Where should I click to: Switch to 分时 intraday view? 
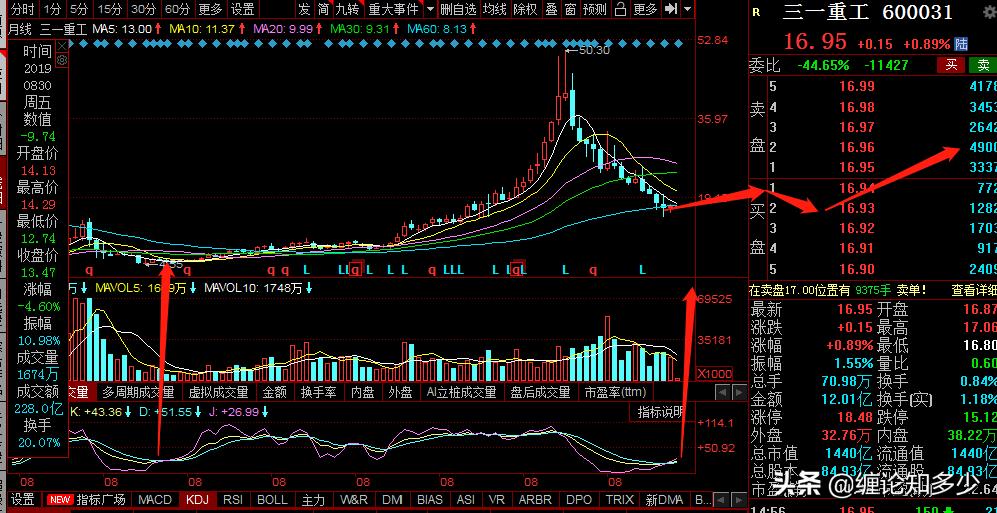[x=23, y=9]
